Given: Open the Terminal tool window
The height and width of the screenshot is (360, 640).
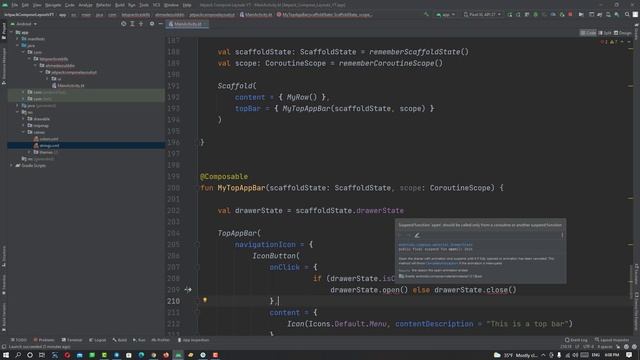Looking at the screenshot, I should 72,340.
